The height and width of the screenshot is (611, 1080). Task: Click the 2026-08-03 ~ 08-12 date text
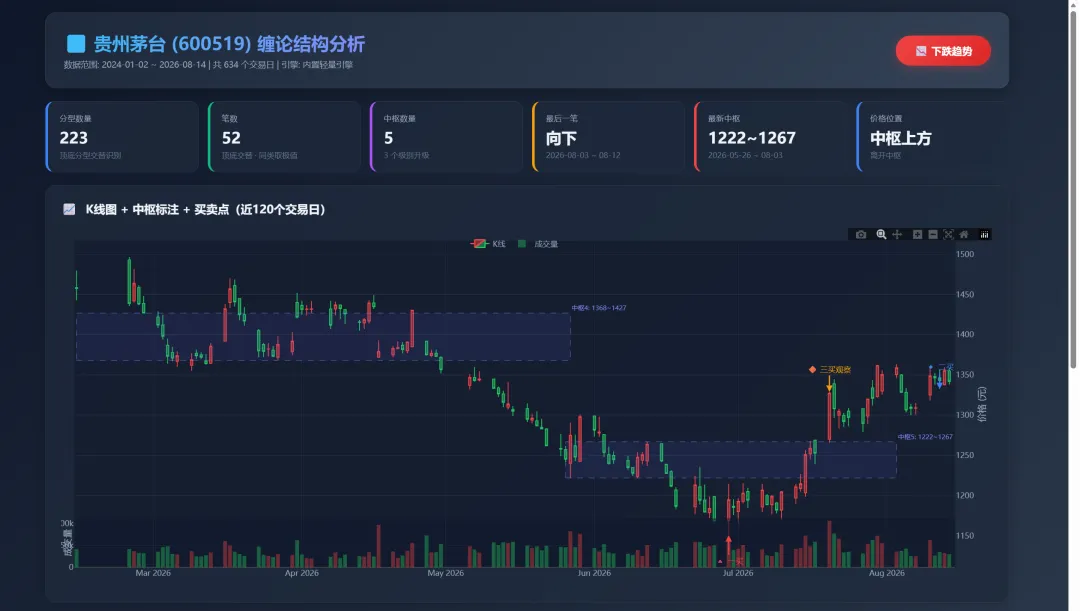click(583, 156)
